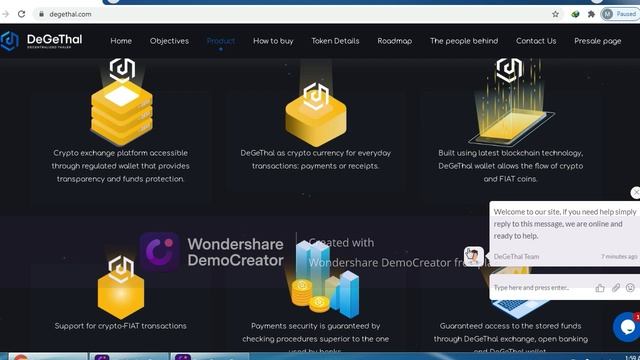Click the chat message input field
Viewport: 640px width, 360px height.
[542, 287]
